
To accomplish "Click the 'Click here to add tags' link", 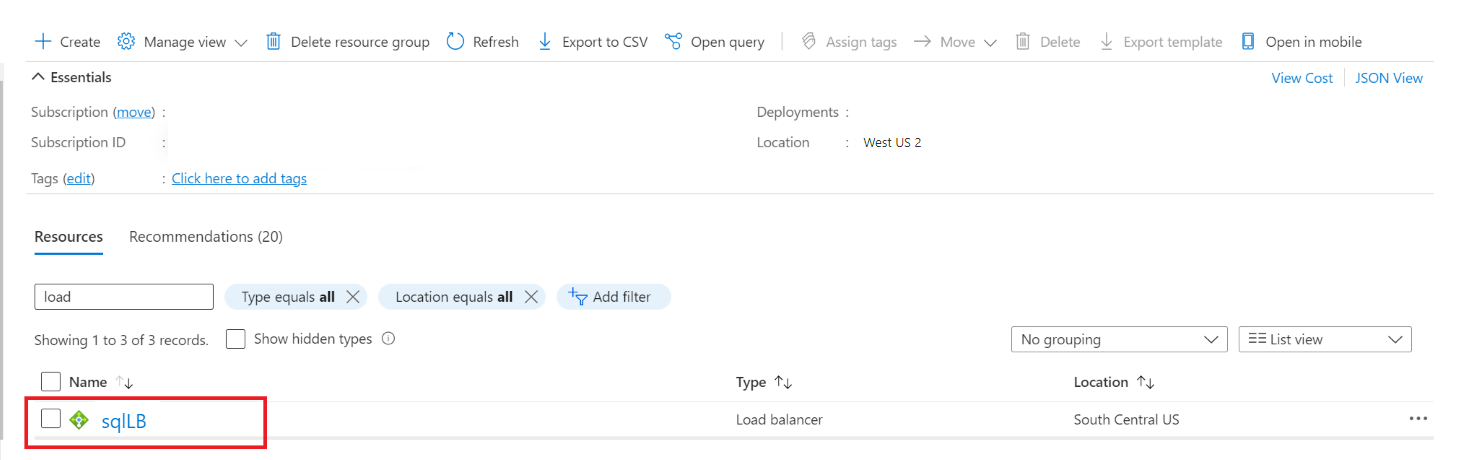I will click(x=239, y=178).
